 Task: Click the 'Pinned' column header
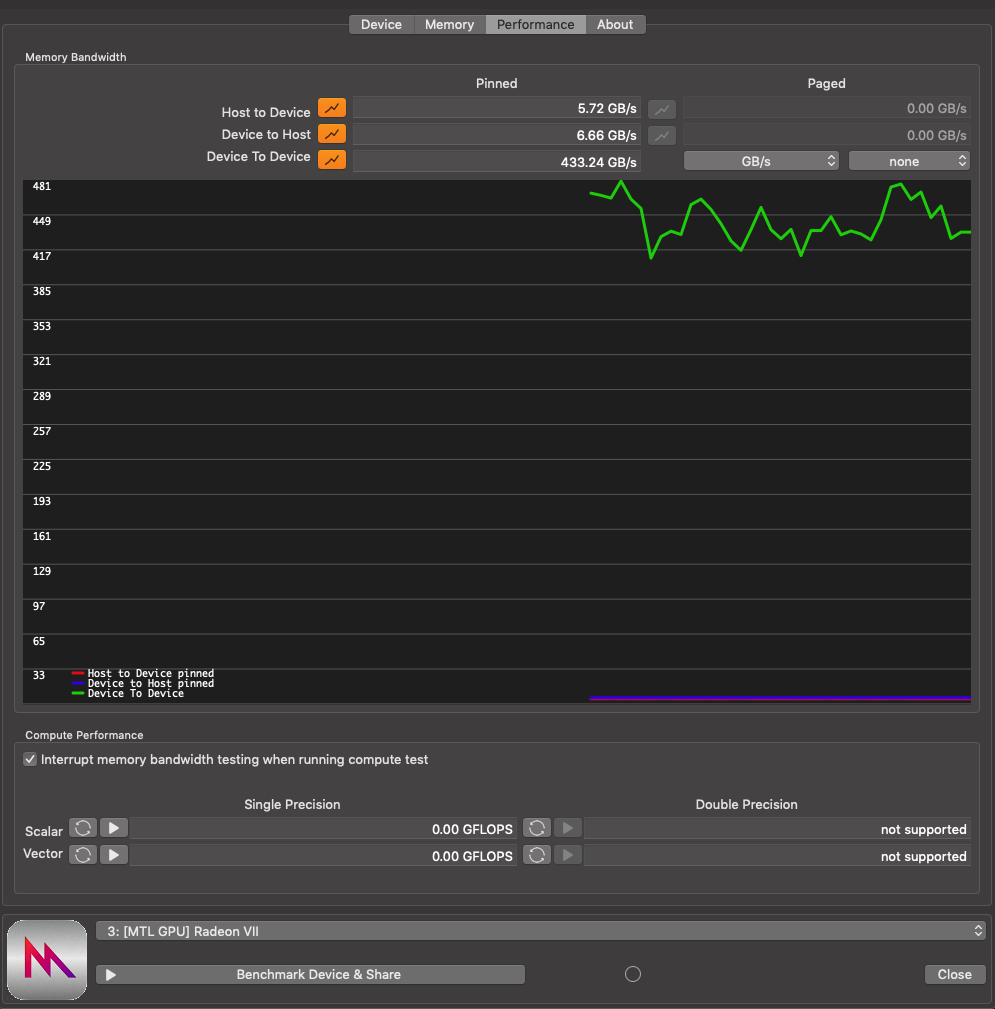(496, 83)
